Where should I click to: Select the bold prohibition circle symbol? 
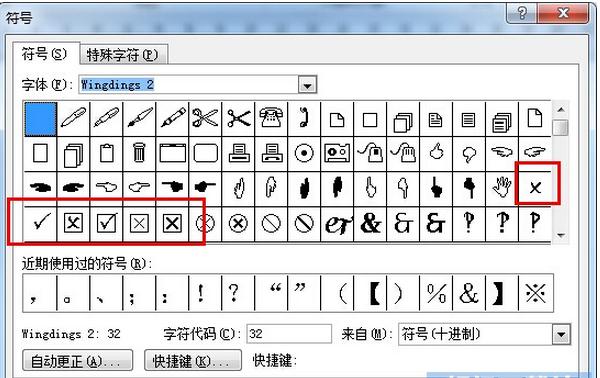click(x=304, y=223)
